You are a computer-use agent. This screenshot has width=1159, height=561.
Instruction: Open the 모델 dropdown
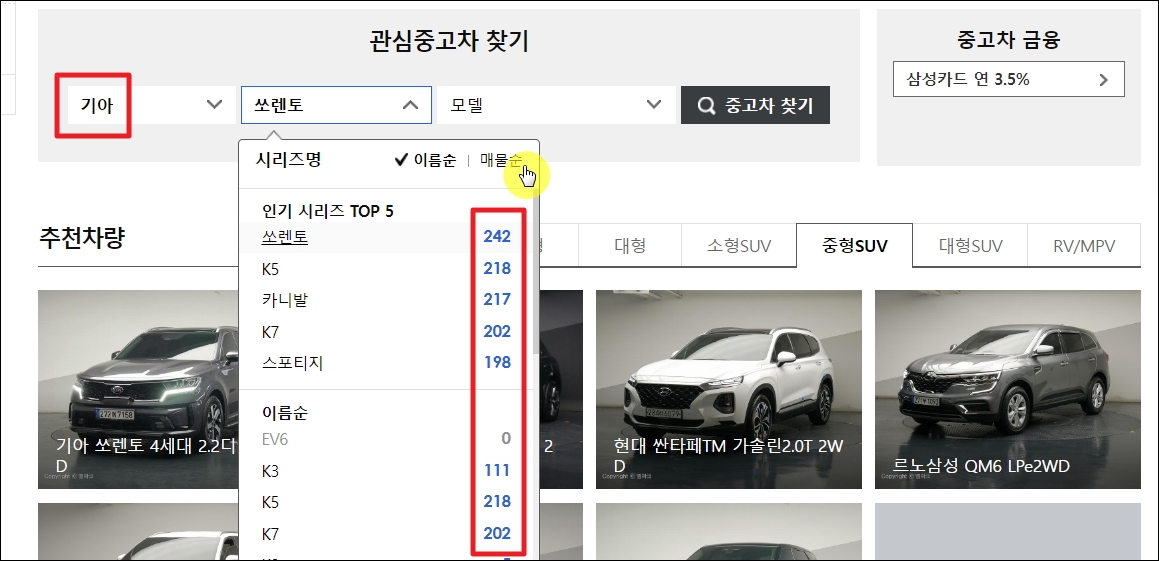click(x=556, y=105)
